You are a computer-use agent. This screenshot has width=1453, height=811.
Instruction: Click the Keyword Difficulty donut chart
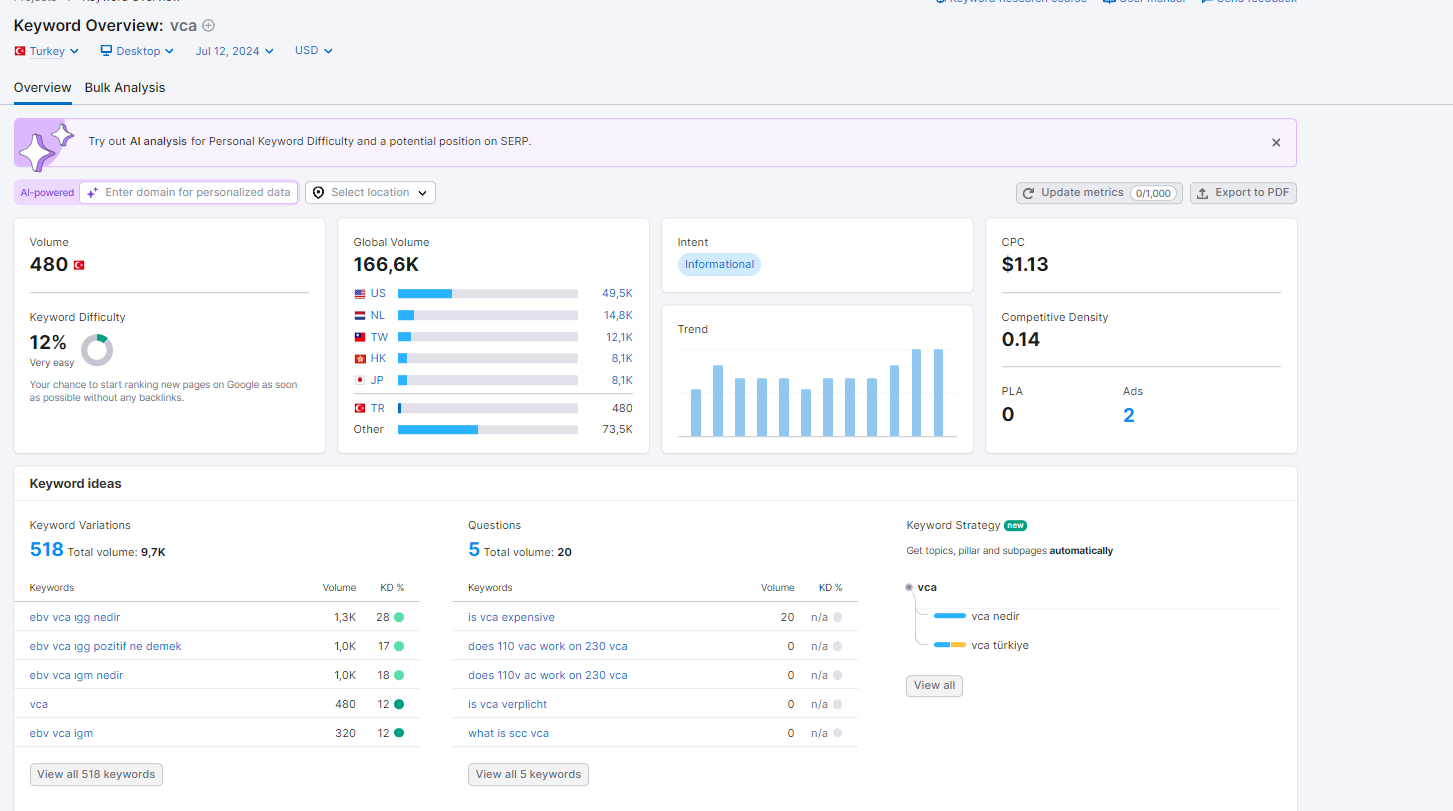coord(97,350)
